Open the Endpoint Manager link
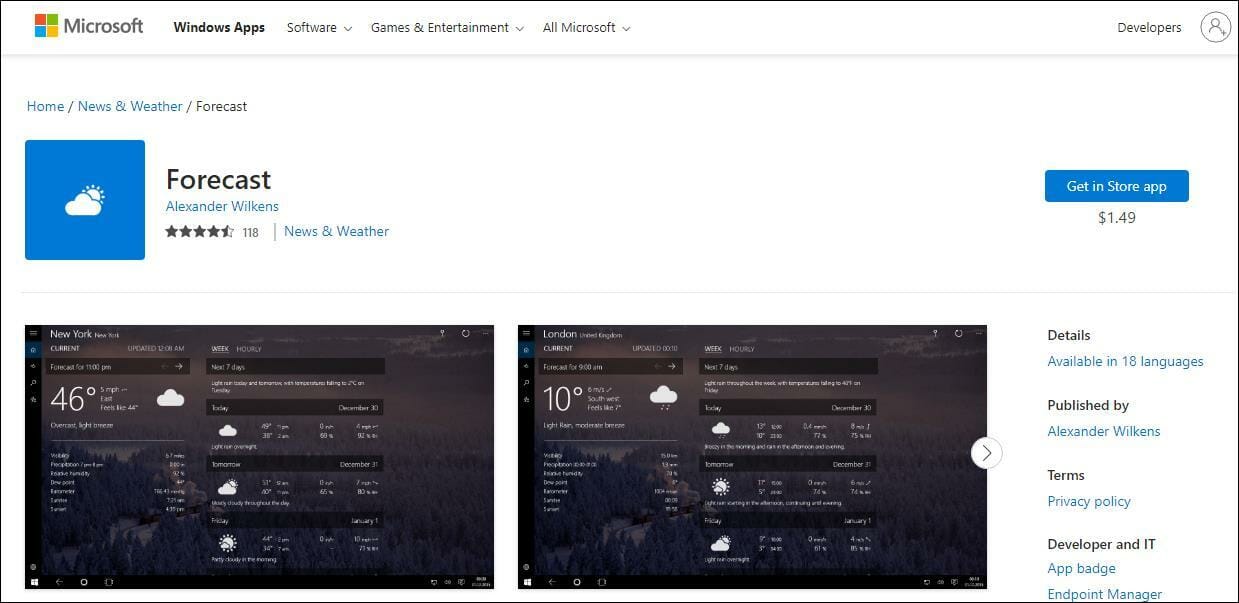This screenshot has height=603, width=1239. 1104,593
